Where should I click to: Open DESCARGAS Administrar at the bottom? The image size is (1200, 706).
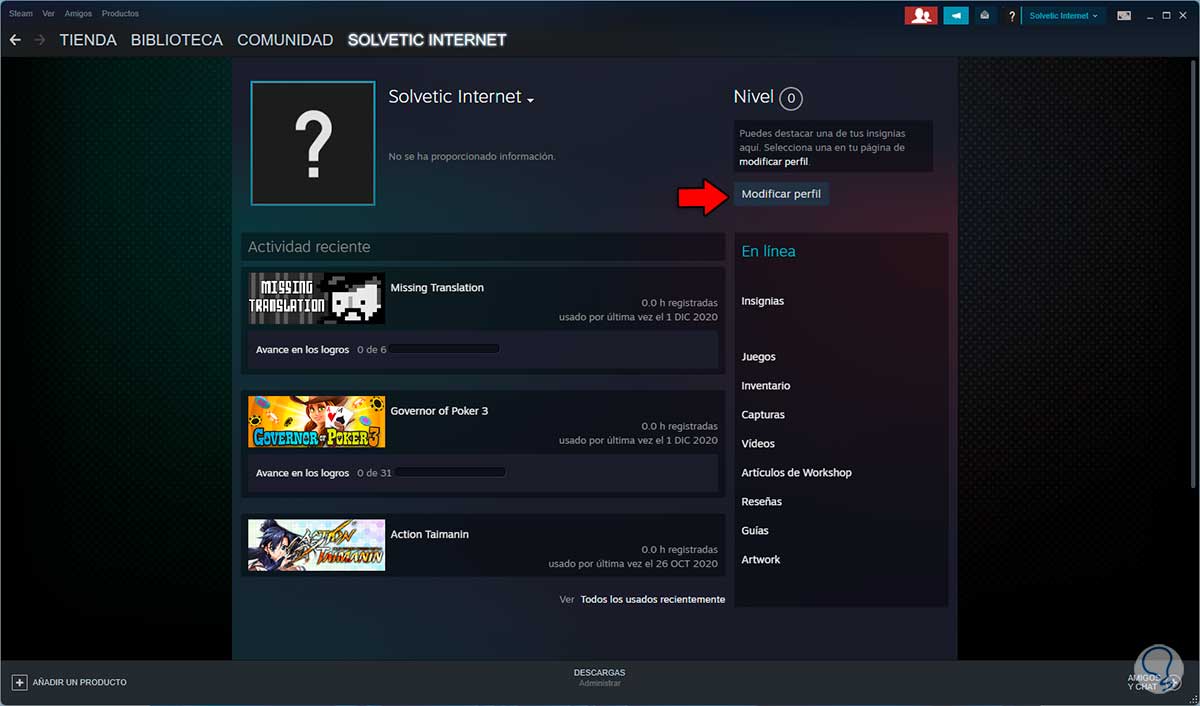click(x=599, y=677)
